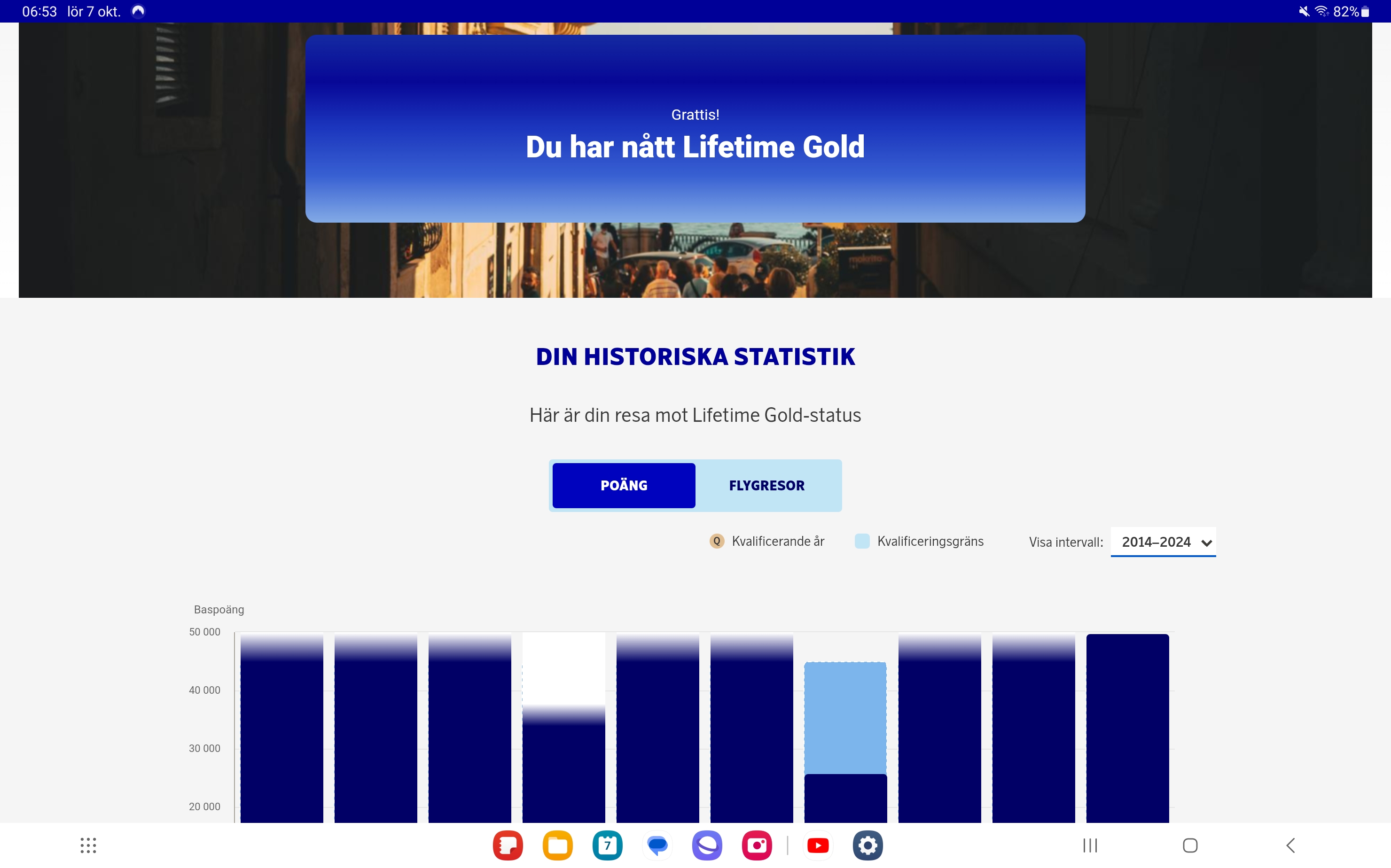The image size is (1391, 868).
Task: Open My Files folder app
Action: click(x=557, y=845)
